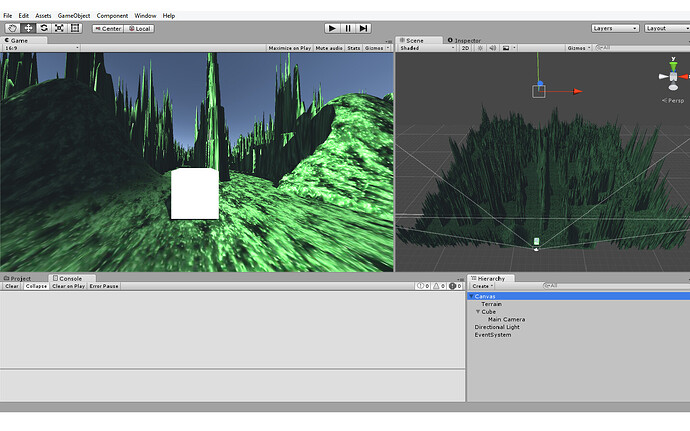Viewport: 690px width, 431px height.
Task: Select the Rotate tool
Action: 44,28
